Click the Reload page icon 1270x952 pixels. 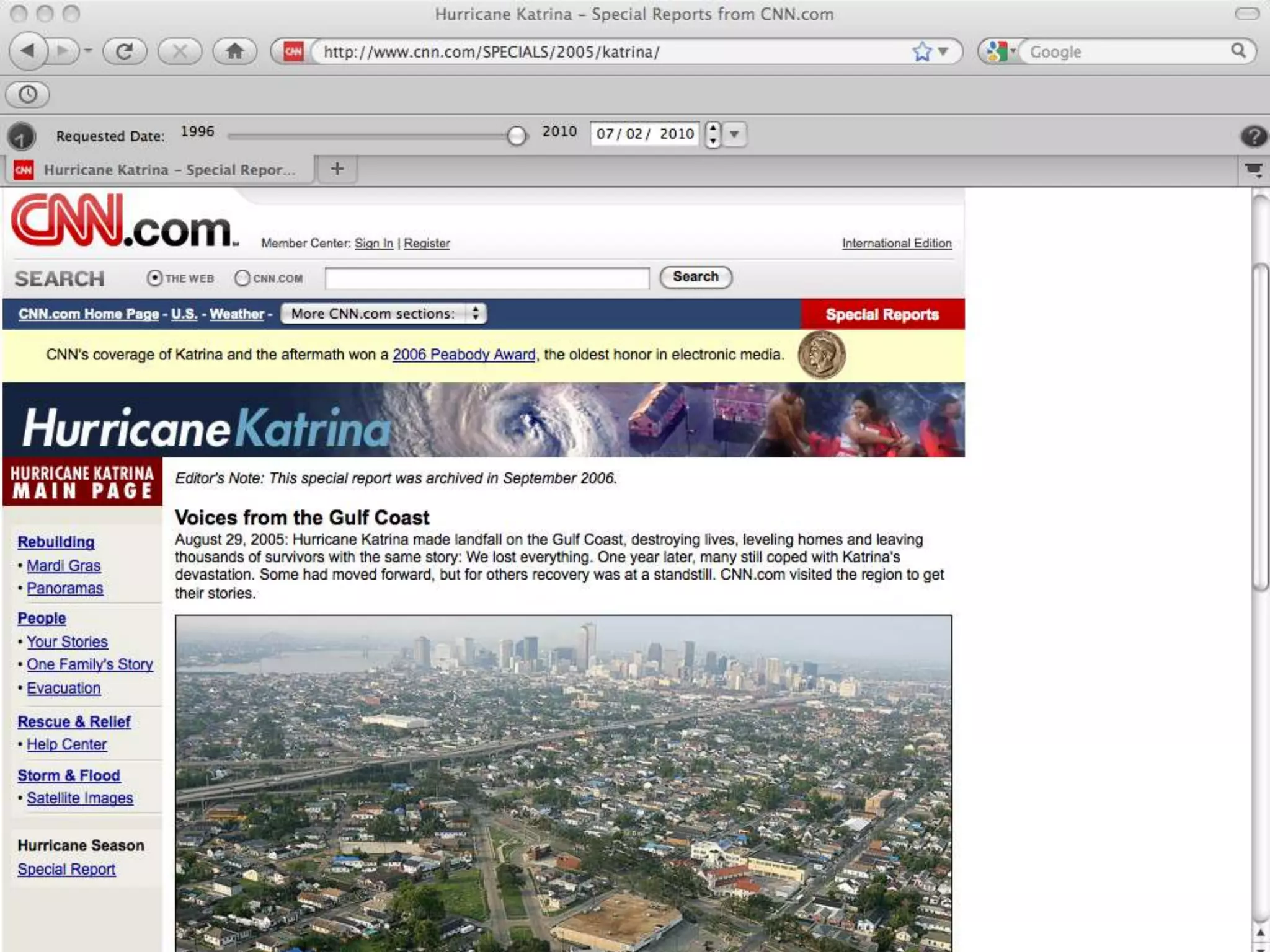(125, 51)
